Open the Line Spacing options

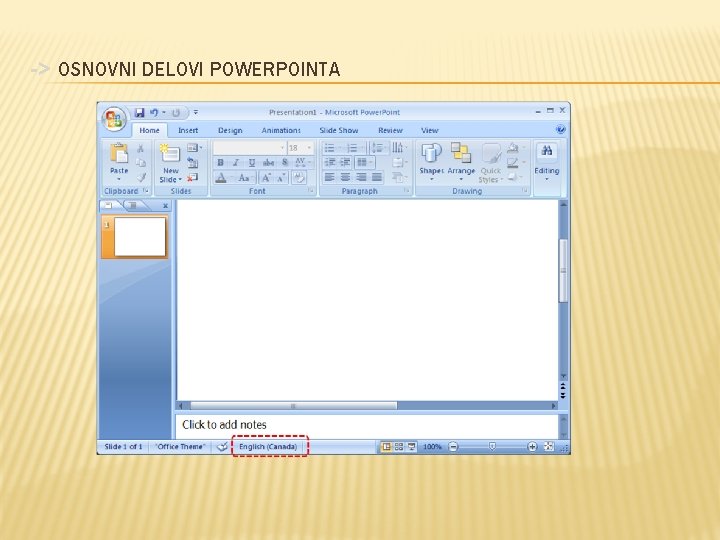tap(378, 148)
